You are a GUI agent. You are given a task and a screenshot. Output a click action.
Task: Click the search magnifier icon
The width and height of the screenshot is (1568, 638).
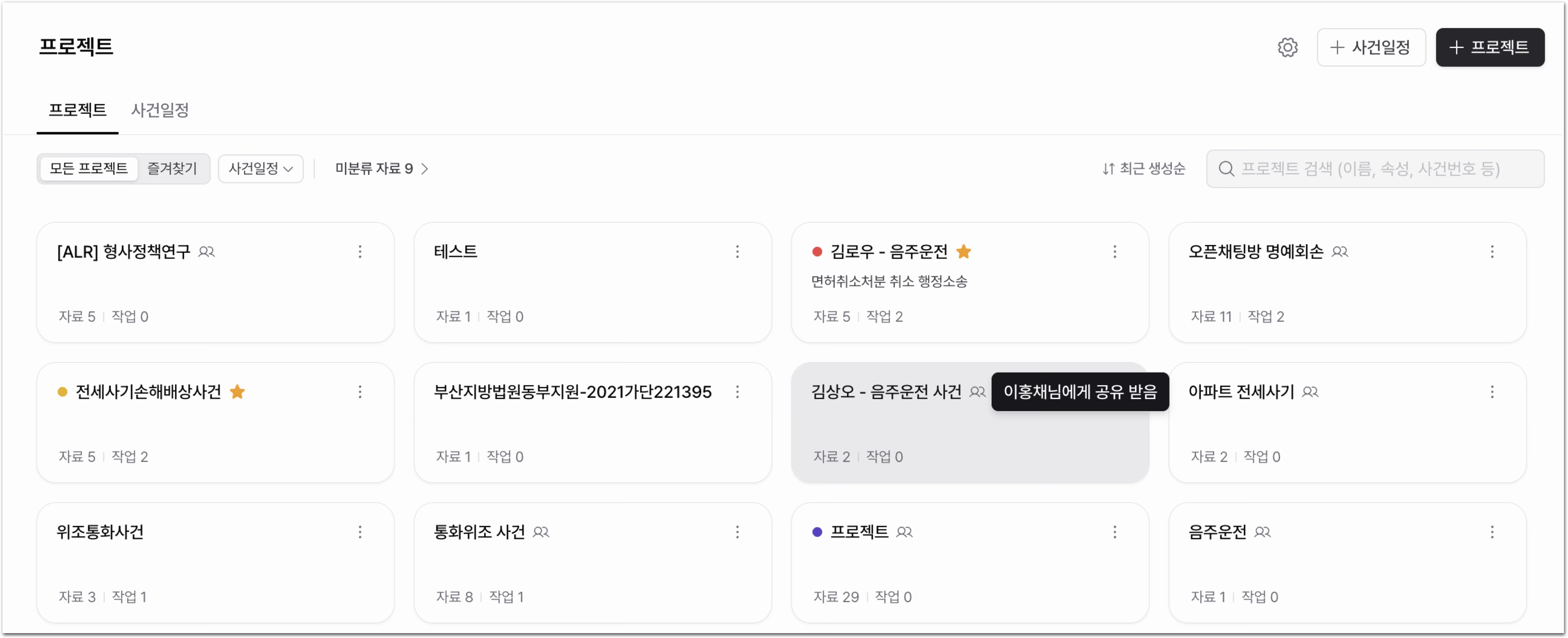pyautogui.click(x=1226, y=169)
